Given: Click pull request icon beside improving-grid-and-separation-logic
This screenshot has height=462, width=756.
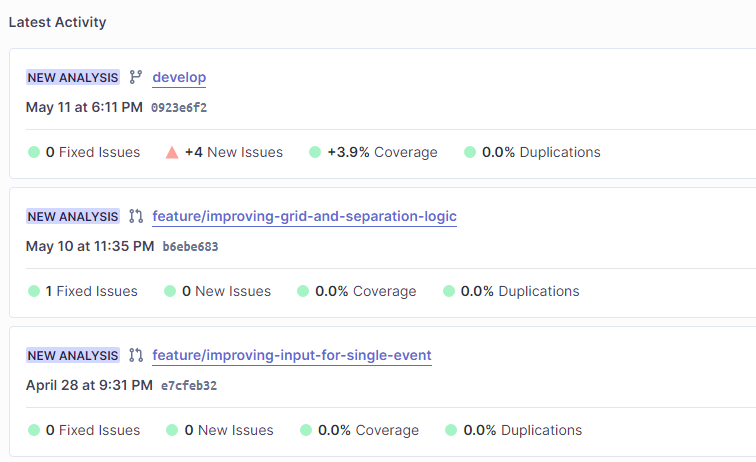Looking at the screenshot, I should 136,216.
